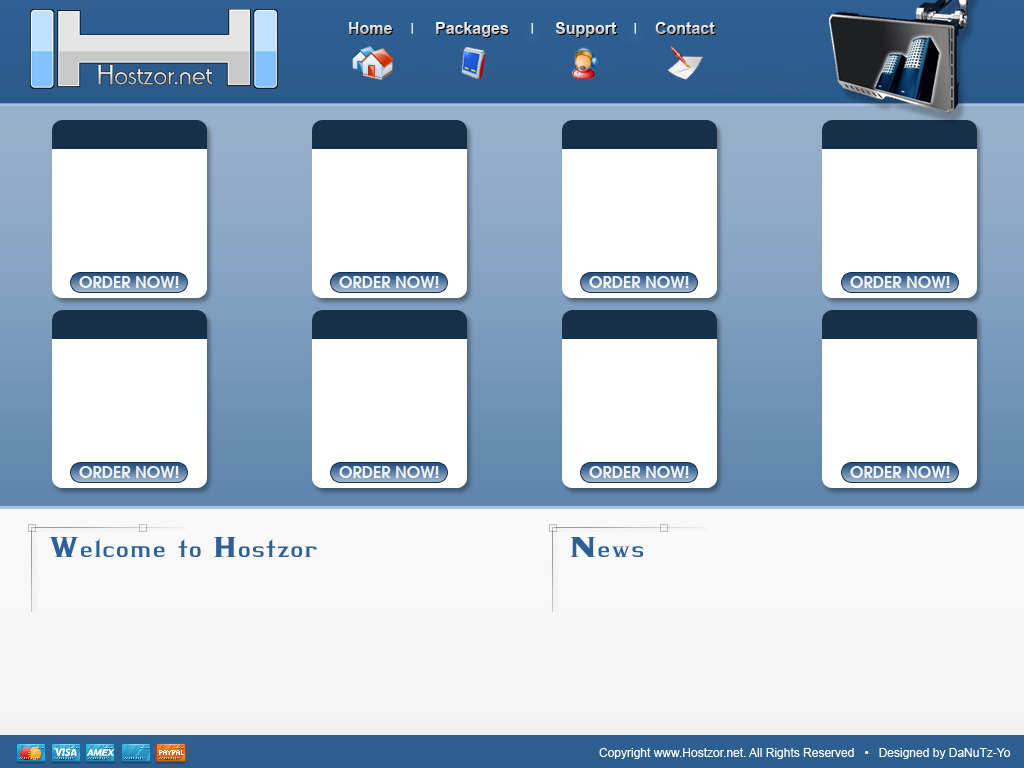Click the AMEX card icon
Image resolution: width=1024 pixels, height=768 pixels.
click(x=100, y=752)
